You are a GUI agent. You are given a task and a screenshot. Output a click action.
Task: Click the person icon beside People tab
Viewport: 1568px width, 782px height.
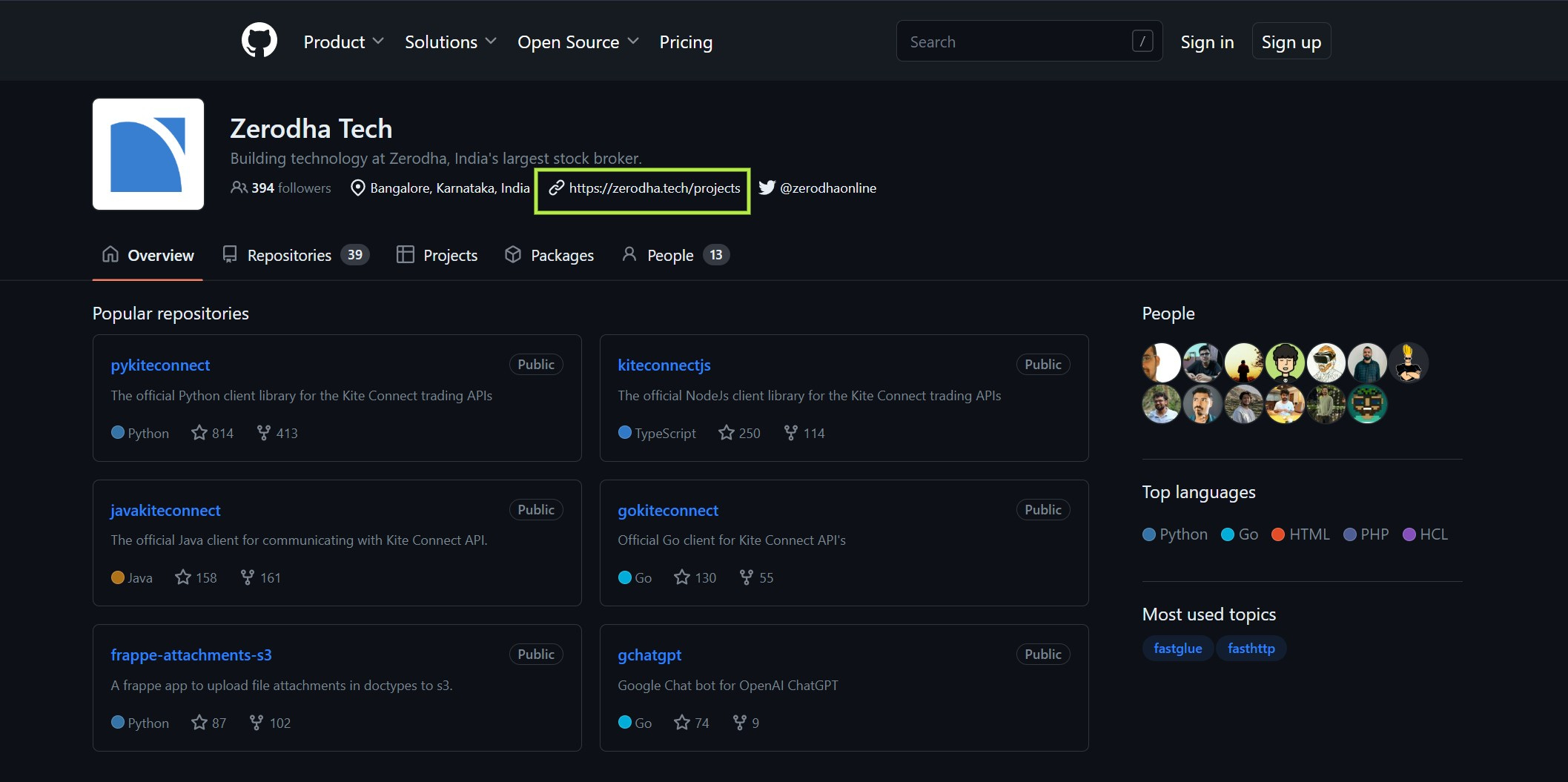click(629, 254)
